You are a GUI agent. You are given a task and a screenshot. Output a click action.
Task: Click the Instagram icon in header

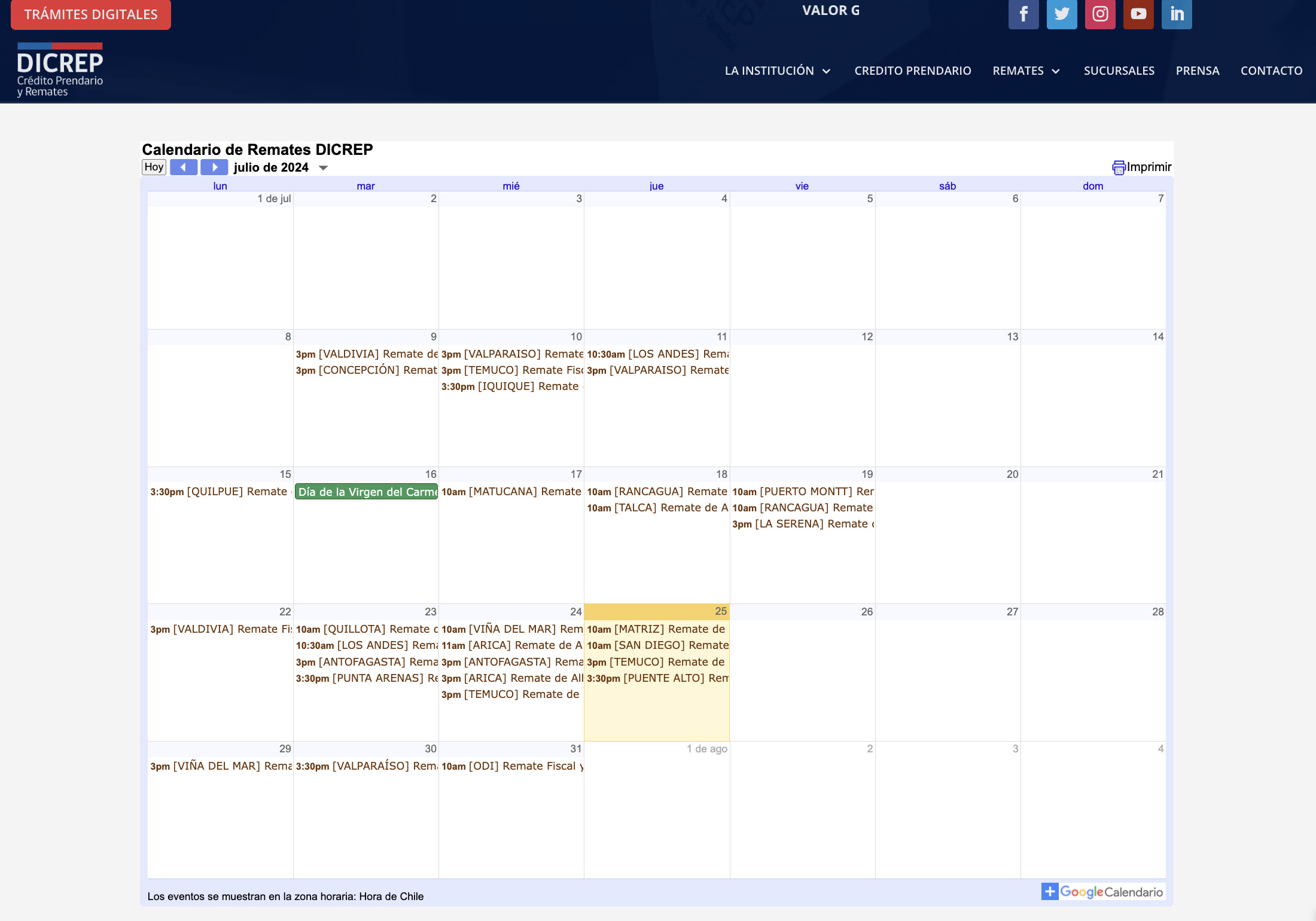tap(1100, 14)
